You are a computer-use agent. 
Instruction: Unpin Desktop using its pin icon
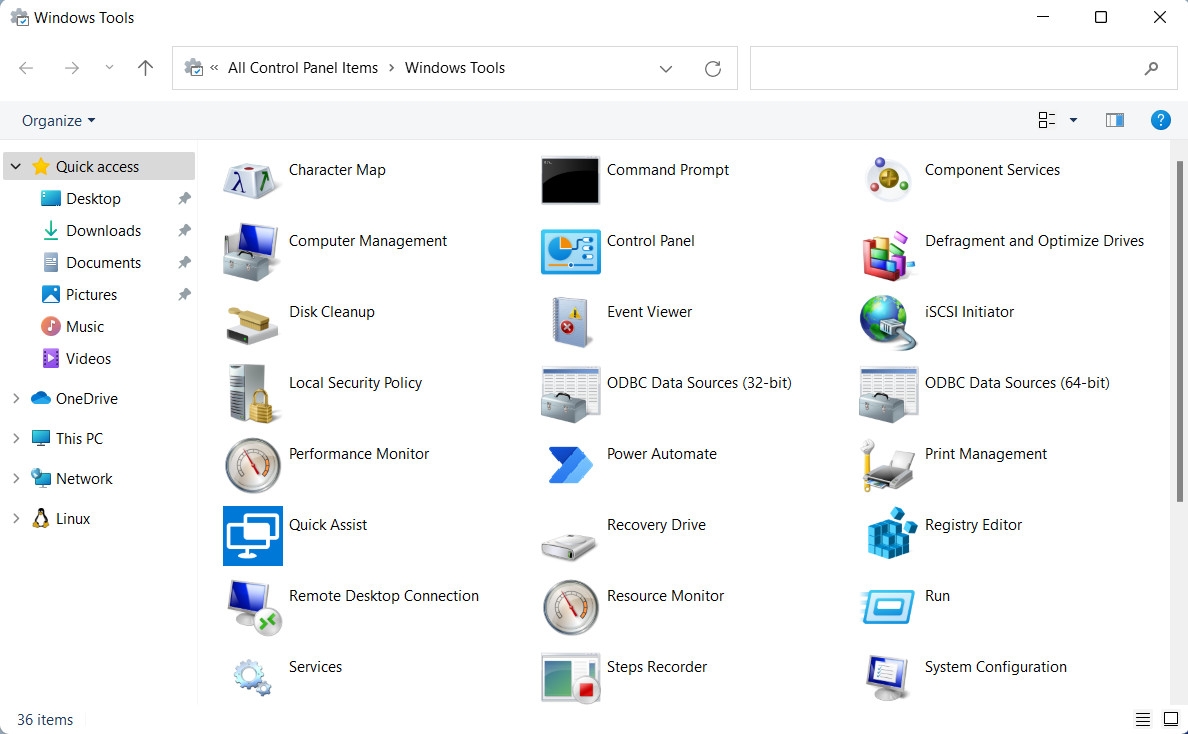tap(184, 198)
